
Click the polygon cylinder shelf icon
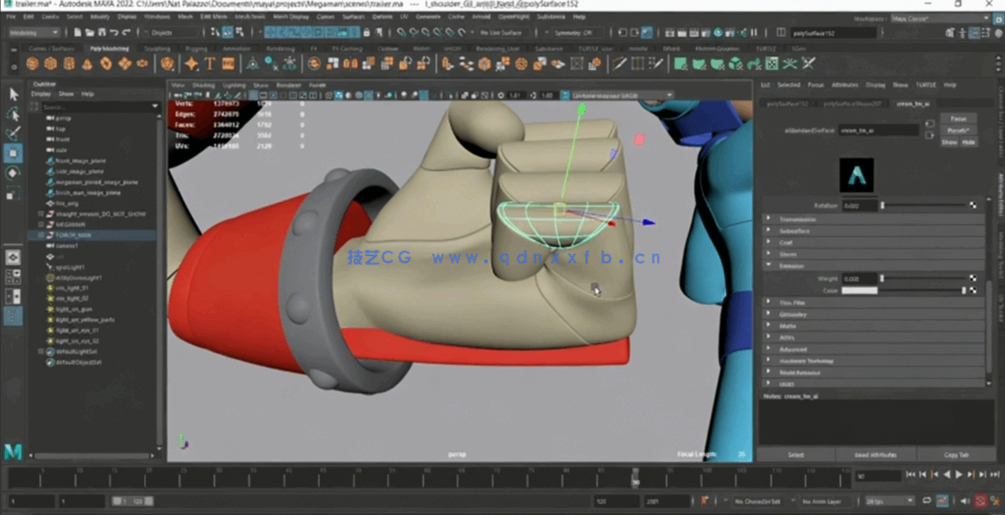[68, 64]
